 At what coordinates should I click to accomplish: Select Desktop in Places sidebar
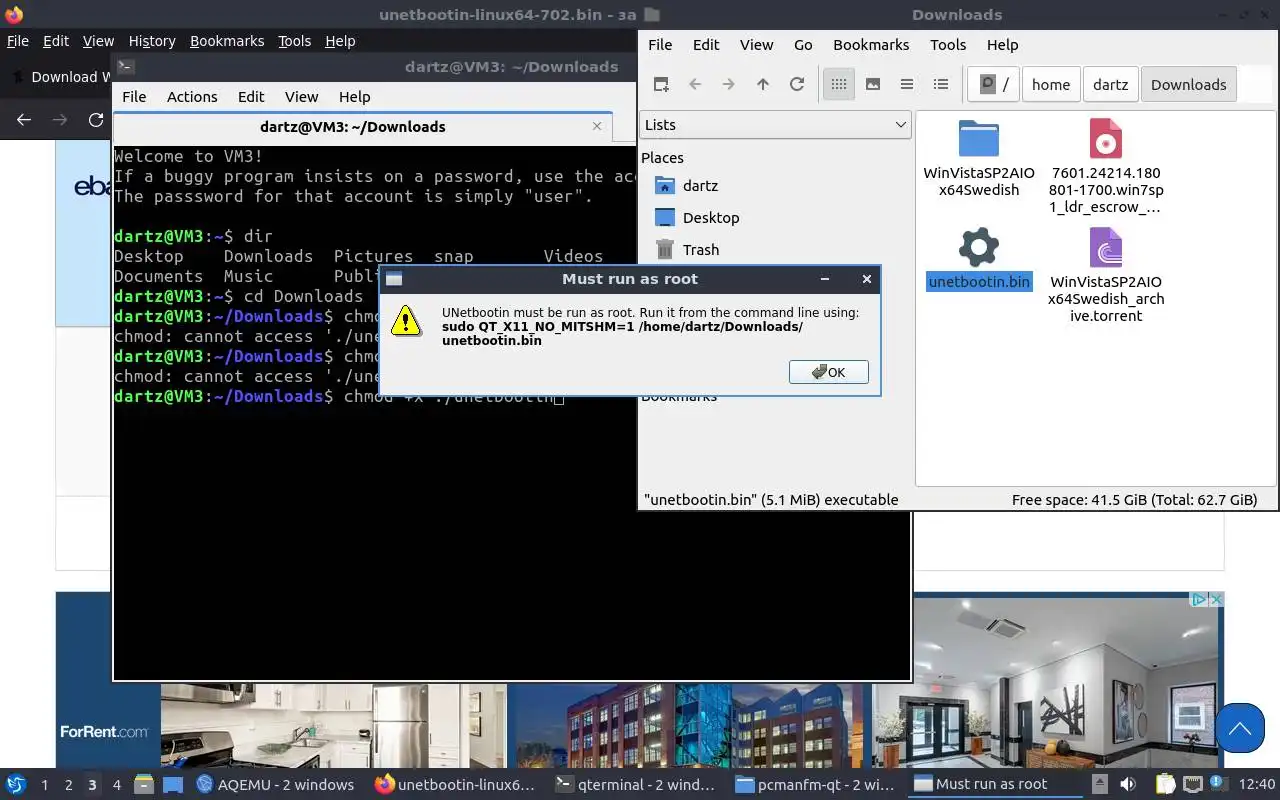point(711,218)
